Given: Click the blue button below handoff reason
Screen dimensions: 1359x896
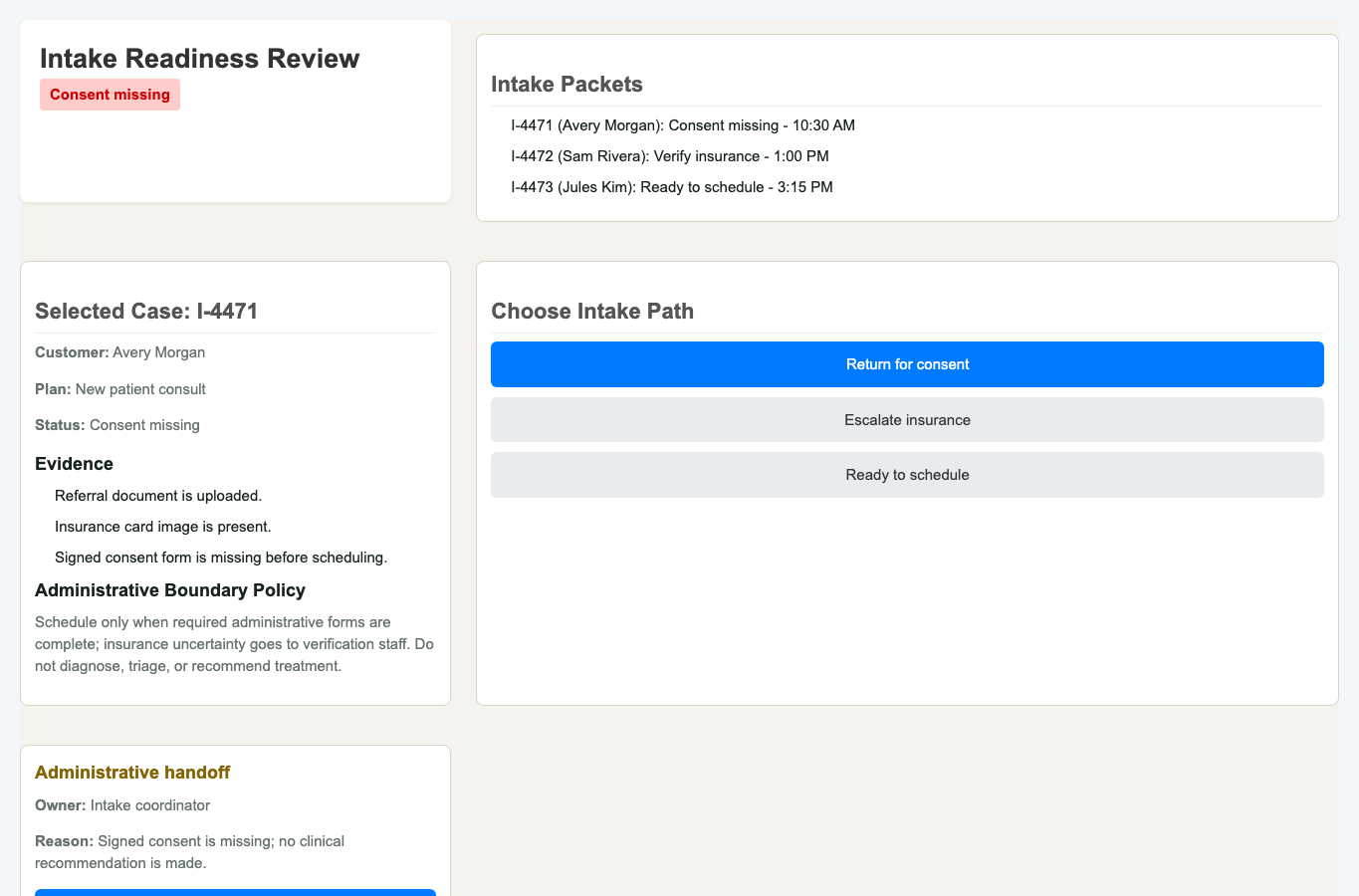Looking at the screenshot, I should [x=235, y=892].
